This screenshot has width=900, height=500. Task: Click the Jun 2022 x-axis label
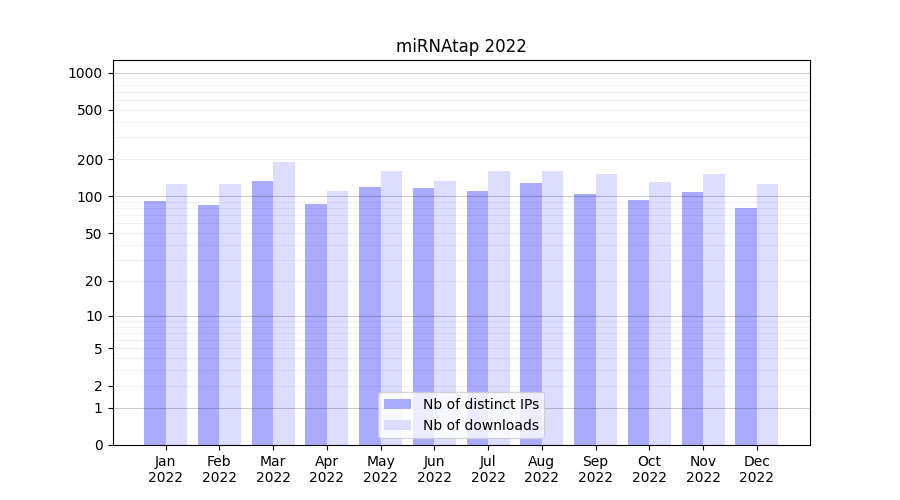(434, 469)
